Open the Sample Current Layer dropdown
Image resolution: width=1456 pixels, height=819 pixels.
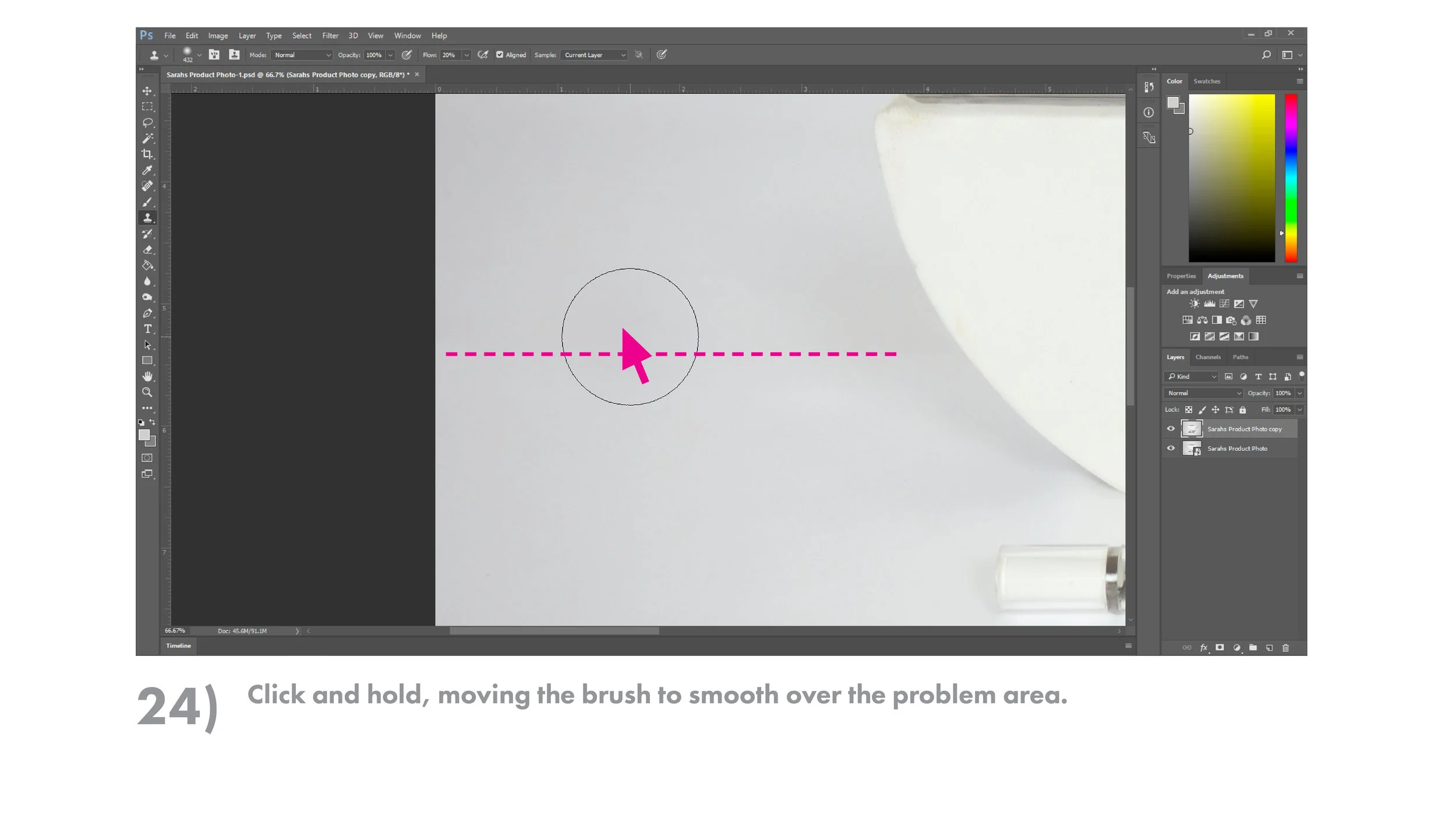[x=594, y=55]
